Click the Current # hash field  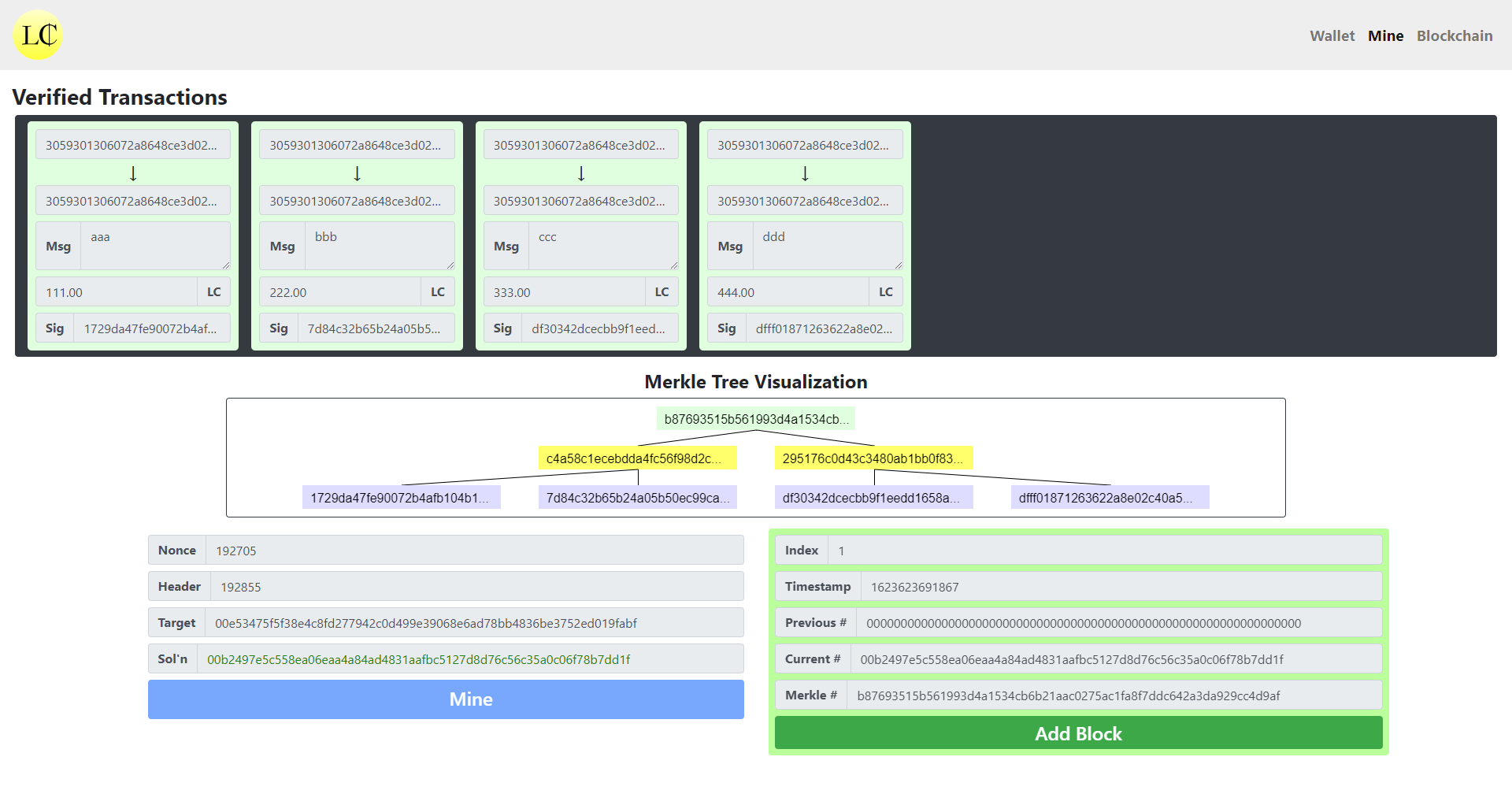[1116, 659]
